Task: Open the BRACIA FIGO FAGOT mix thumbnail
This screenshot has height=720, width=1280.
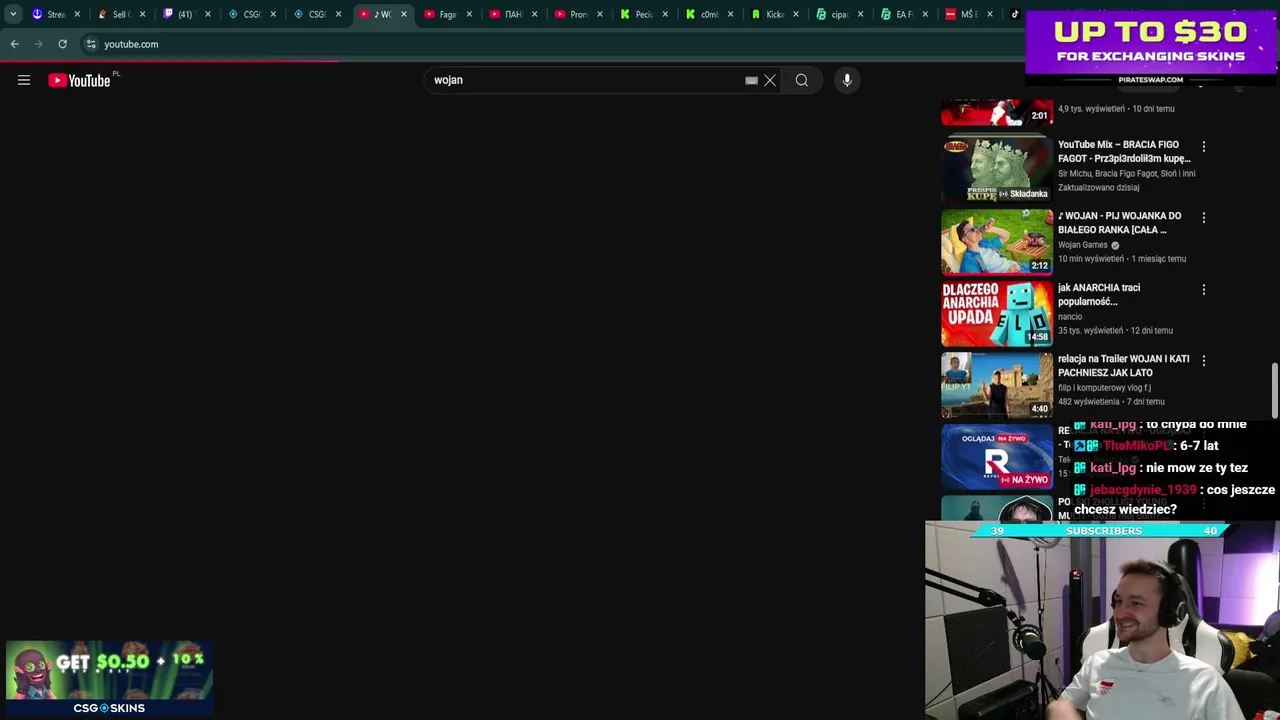Action: pos(997,170)
